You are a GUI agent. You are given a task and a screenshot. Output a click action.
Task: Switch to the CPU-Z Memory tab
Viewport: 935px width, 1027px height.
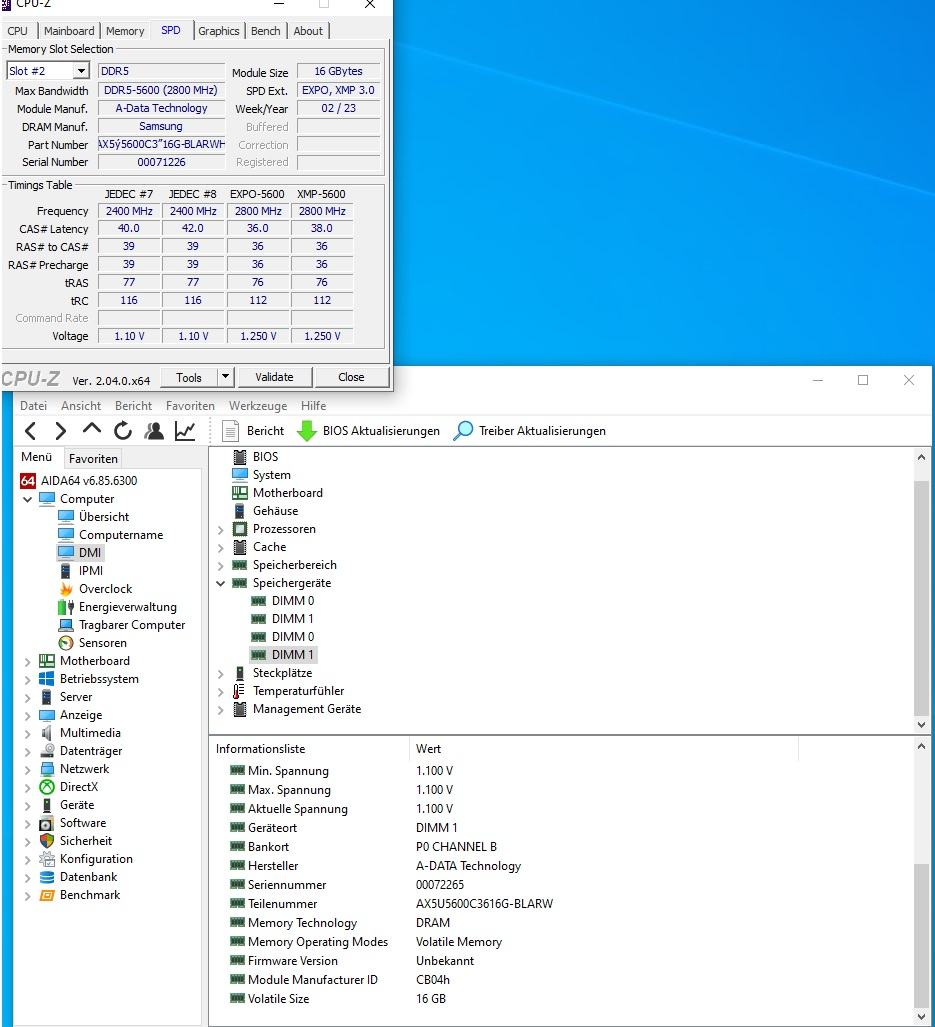[124, 31]
